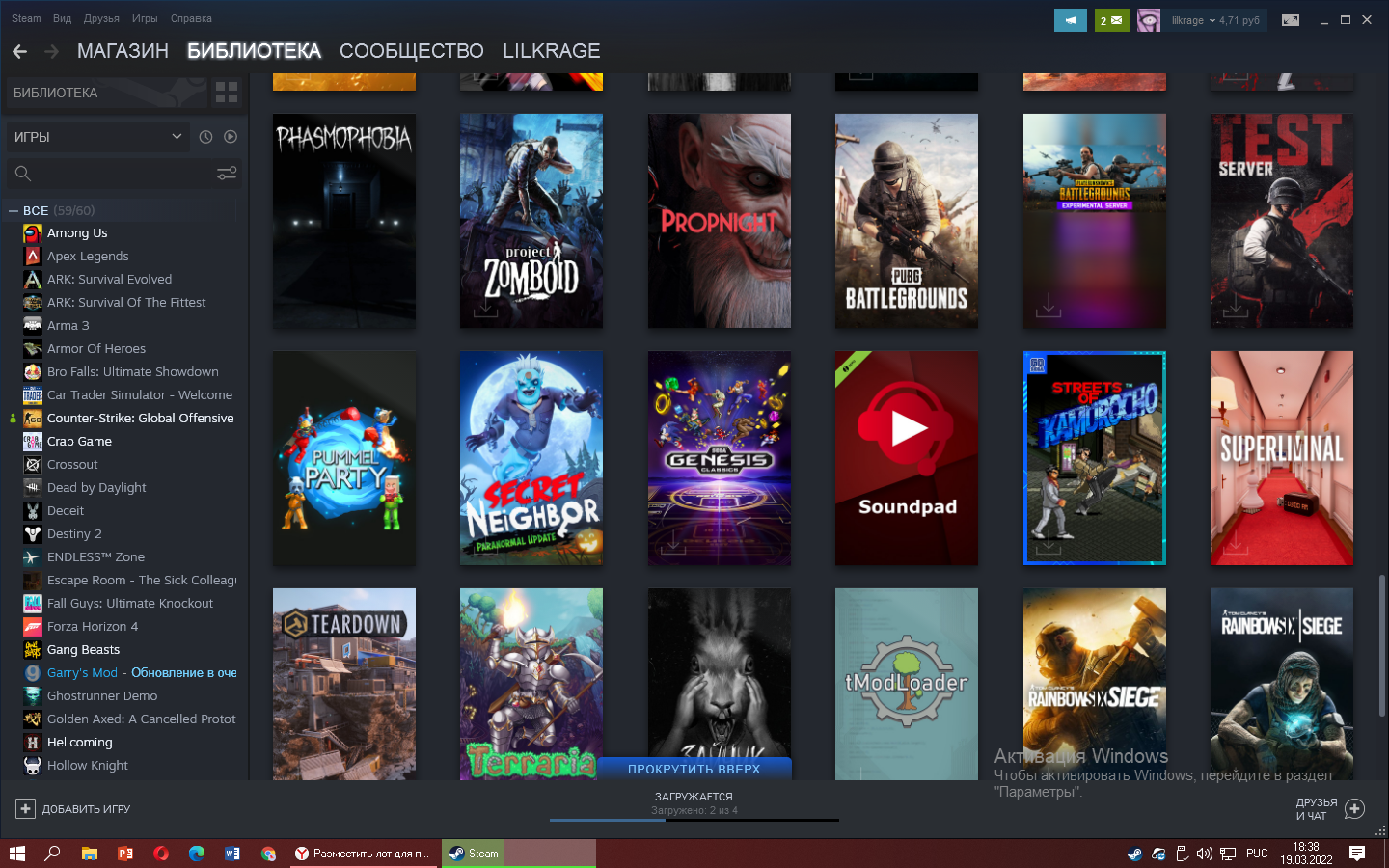Select Gang Beasts in list

click(83, 650)
